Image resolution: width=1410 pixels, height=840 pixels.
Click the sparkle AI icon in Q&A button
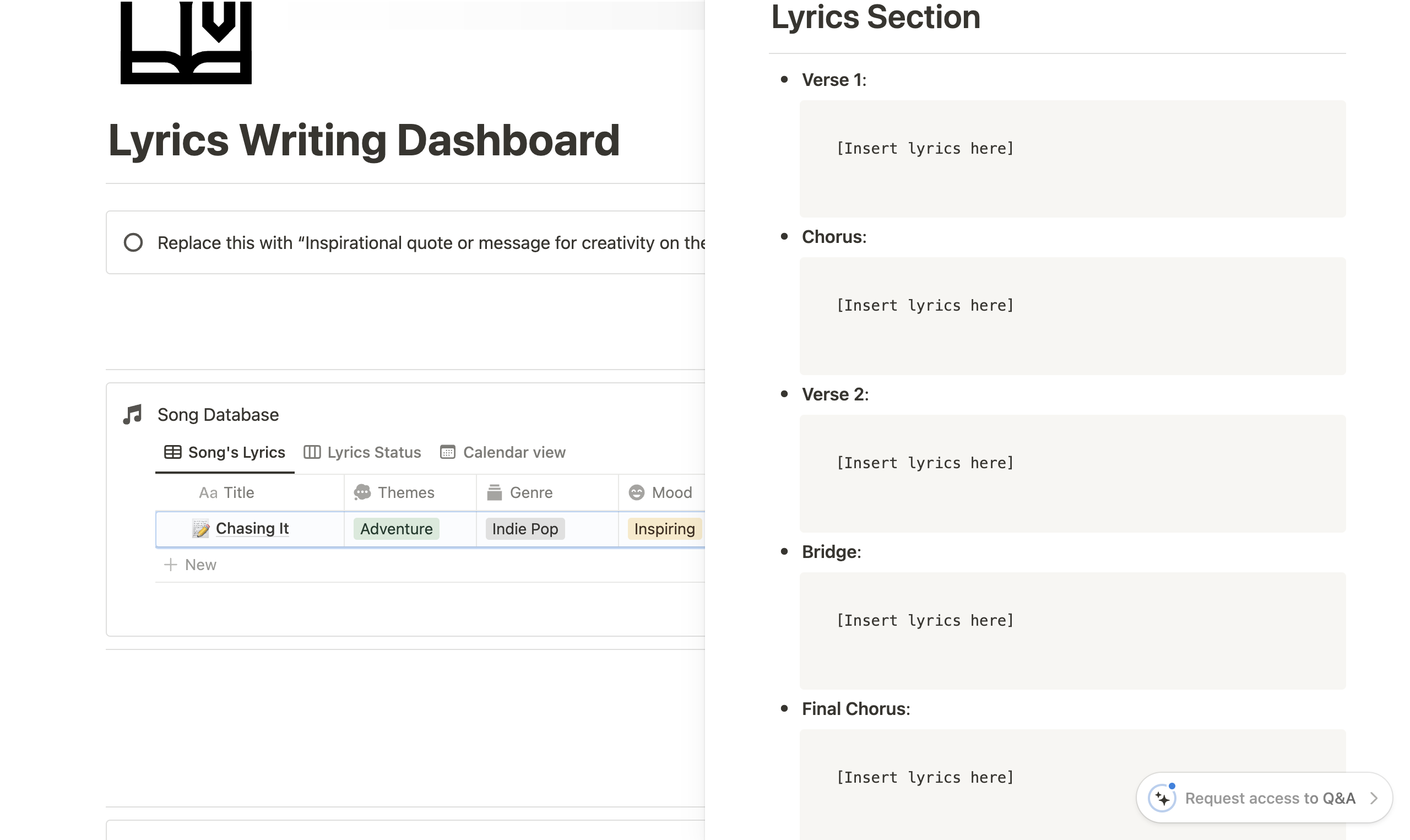click(1163, 798)
